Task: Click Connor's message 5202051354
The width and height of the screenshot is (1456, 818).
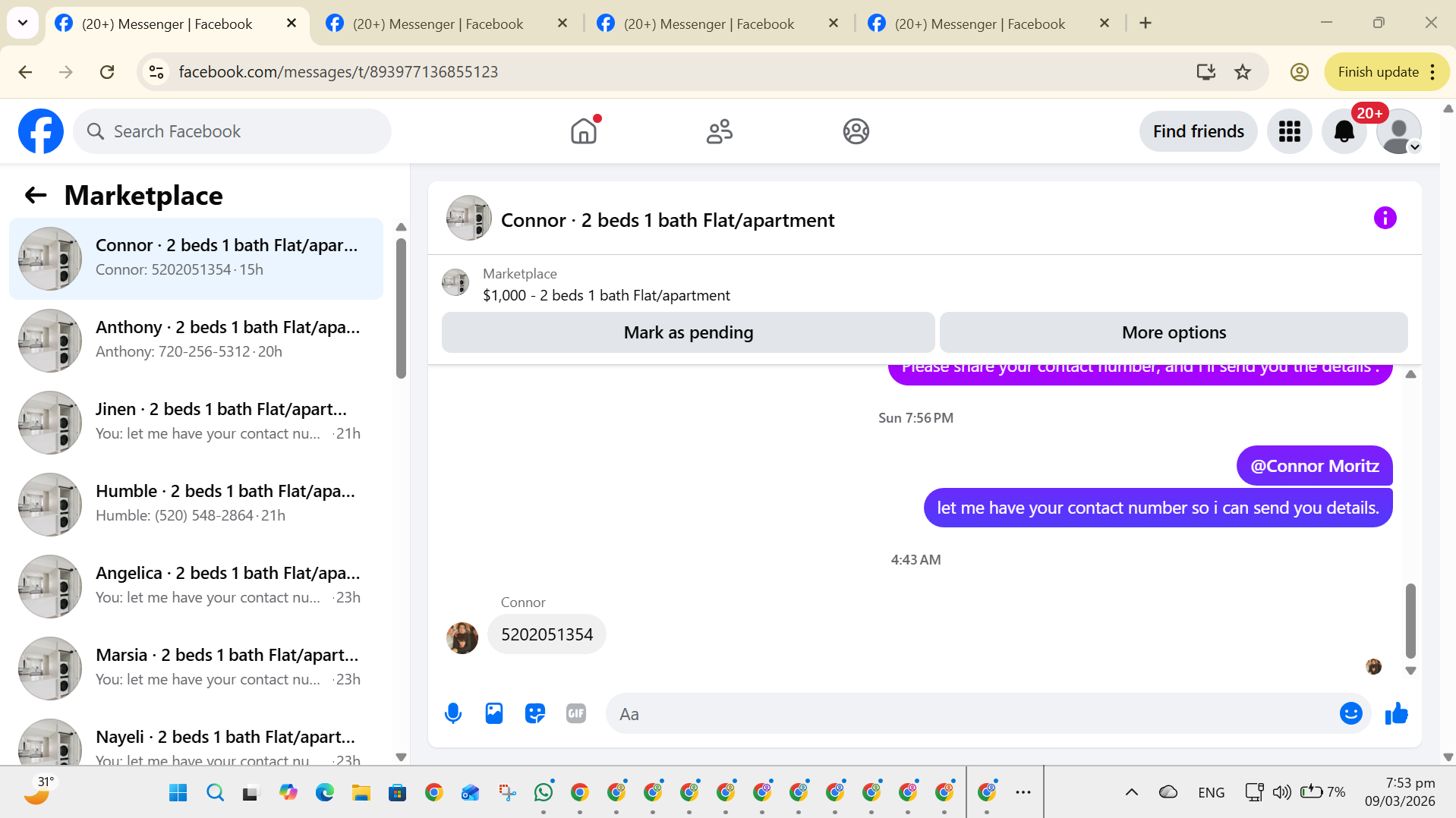Action: coord(547,634)
